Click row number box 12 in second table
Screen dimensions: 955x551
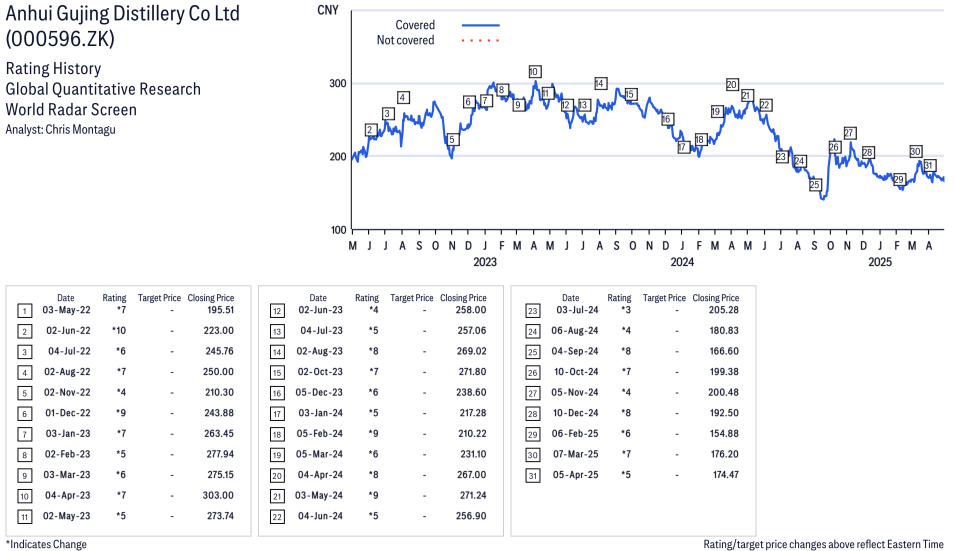tap(277, 311)
